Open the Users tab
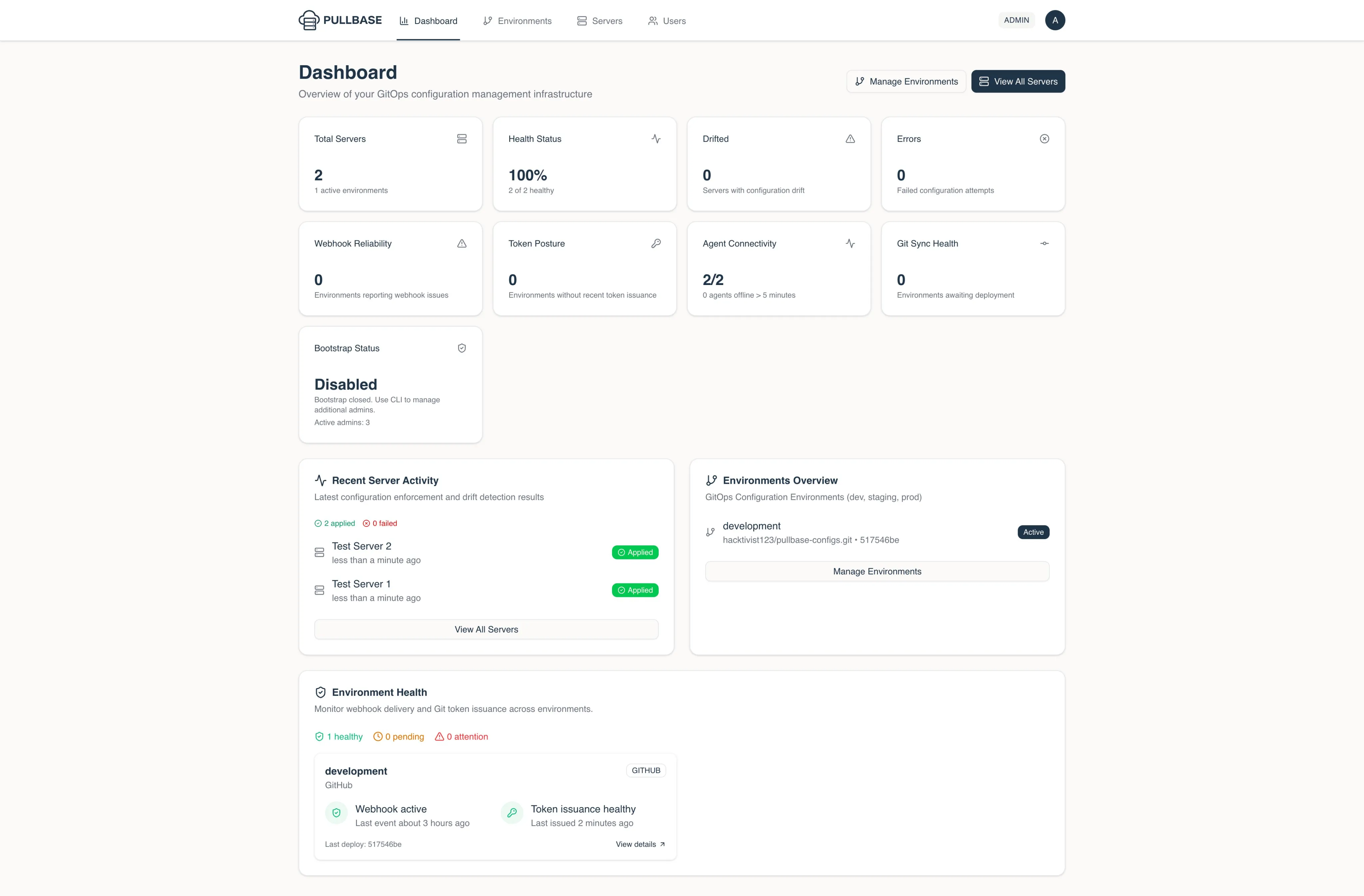Screen dimensions: 1364x896 tap(667, 21)
